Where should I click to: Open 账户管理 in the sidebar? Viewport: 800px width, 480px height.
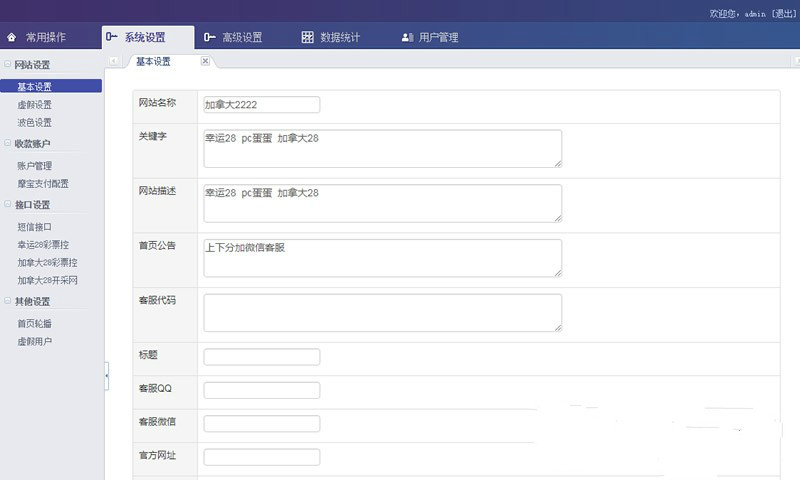click(x=35, y=166)
